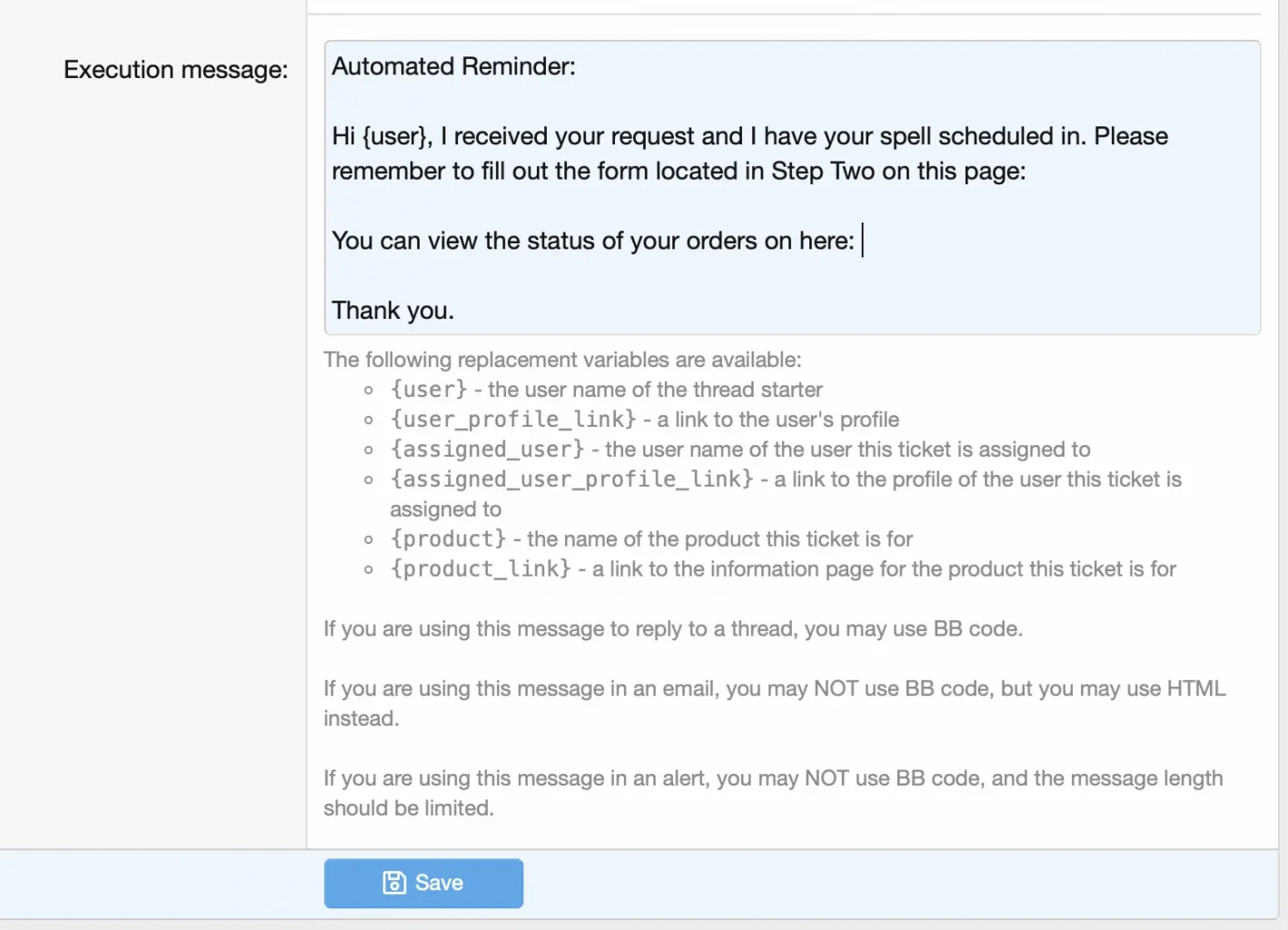The image size is (1288, 930).
Task: Click the BB code thread reply hint
Action: point(673,628)
